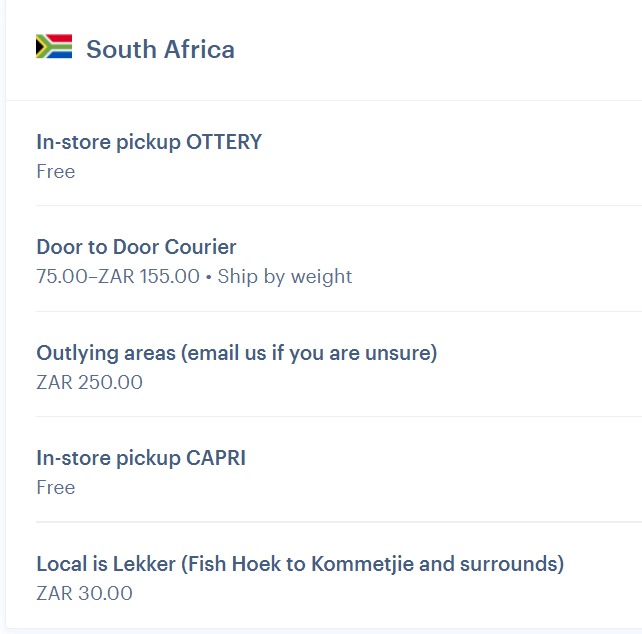This screenshot has height=634, width=642.
Task: Select the South Africa heading text
Action: click(160, 49)
